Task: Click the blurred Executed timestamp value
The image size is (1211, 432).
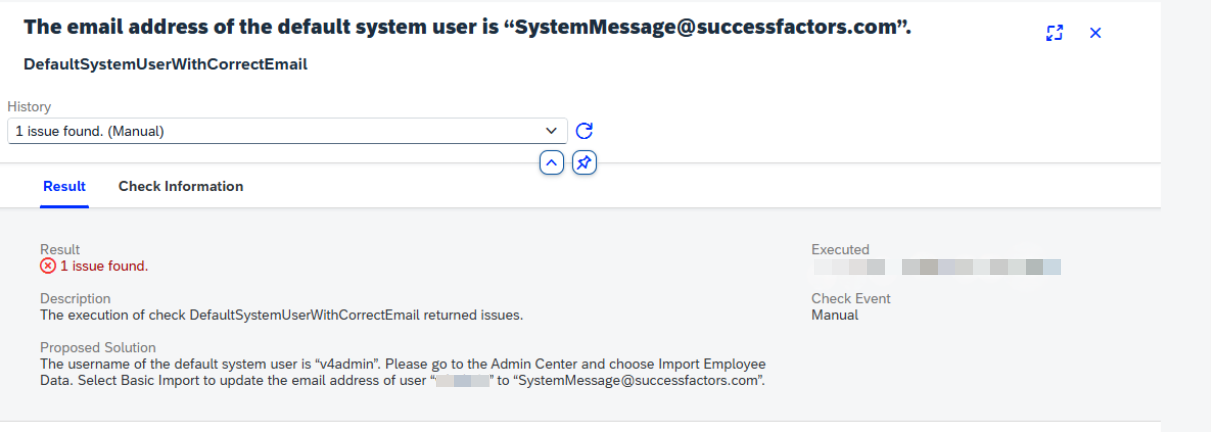Action: (936, 267)
